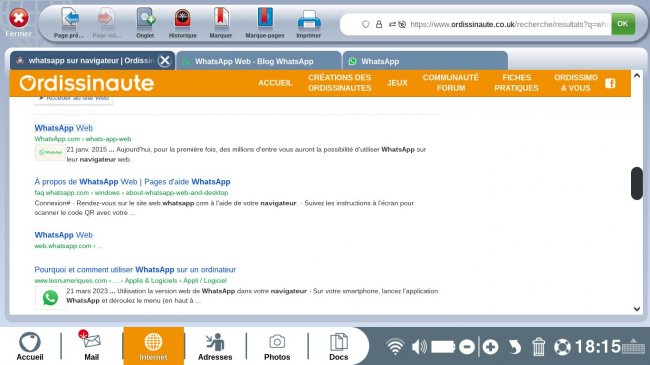
Task: Click the WhatsApp logo thumbnail in last result
Action: point(50,298)
